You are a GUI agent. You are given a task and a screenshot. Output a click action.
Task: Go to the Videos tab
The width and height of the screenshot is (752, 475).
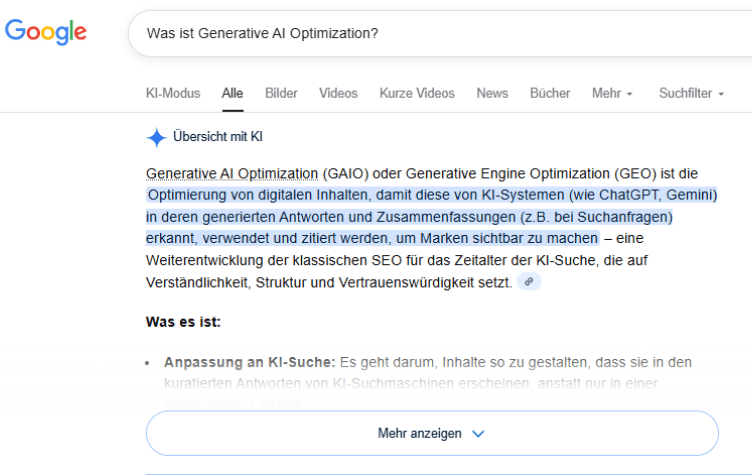tap(338, 93)
